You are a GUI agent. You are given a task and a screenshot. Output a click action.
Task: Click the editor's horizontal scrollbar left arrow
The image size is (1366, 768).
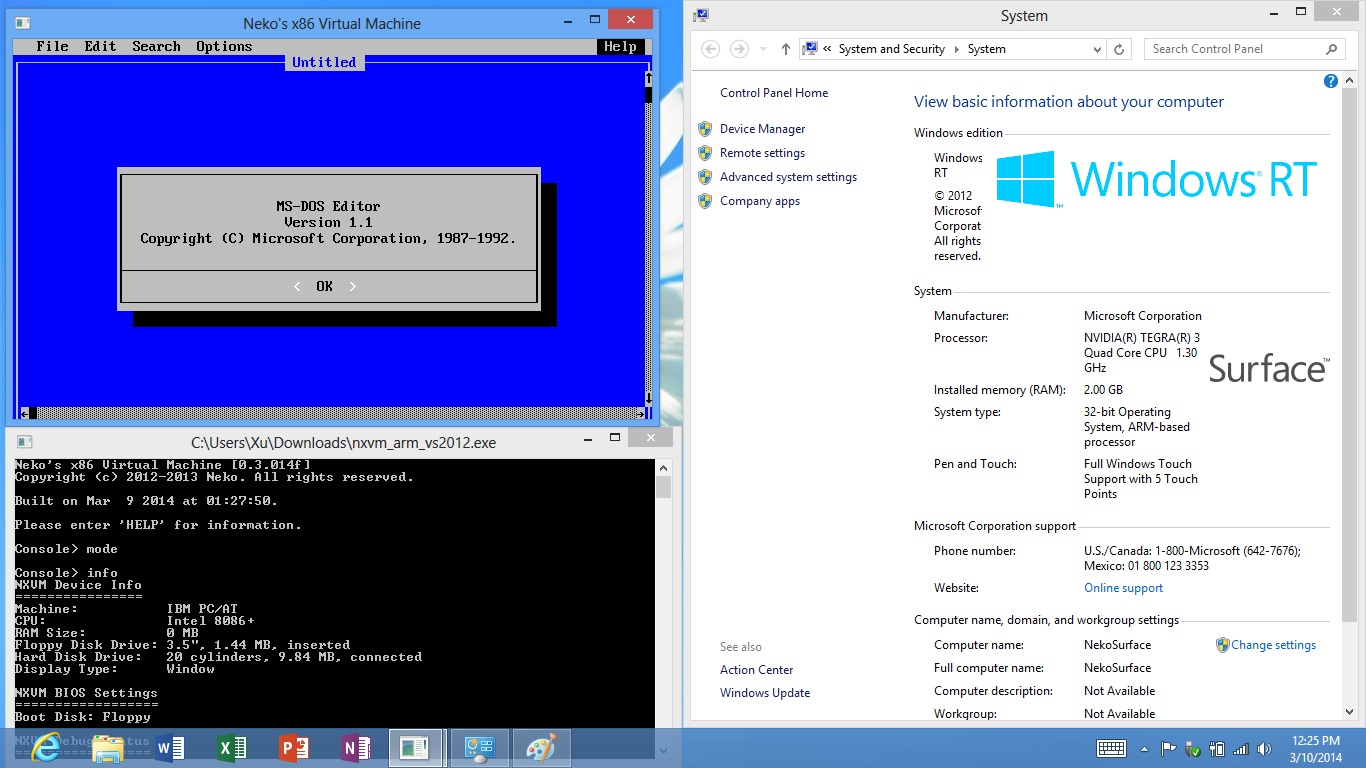pyautogui.click(x=25, y=412)
